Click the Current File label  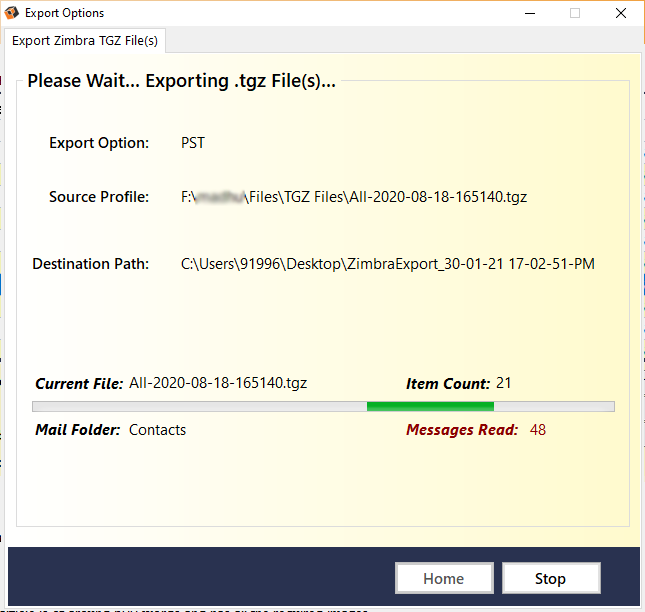coord(79,384)
